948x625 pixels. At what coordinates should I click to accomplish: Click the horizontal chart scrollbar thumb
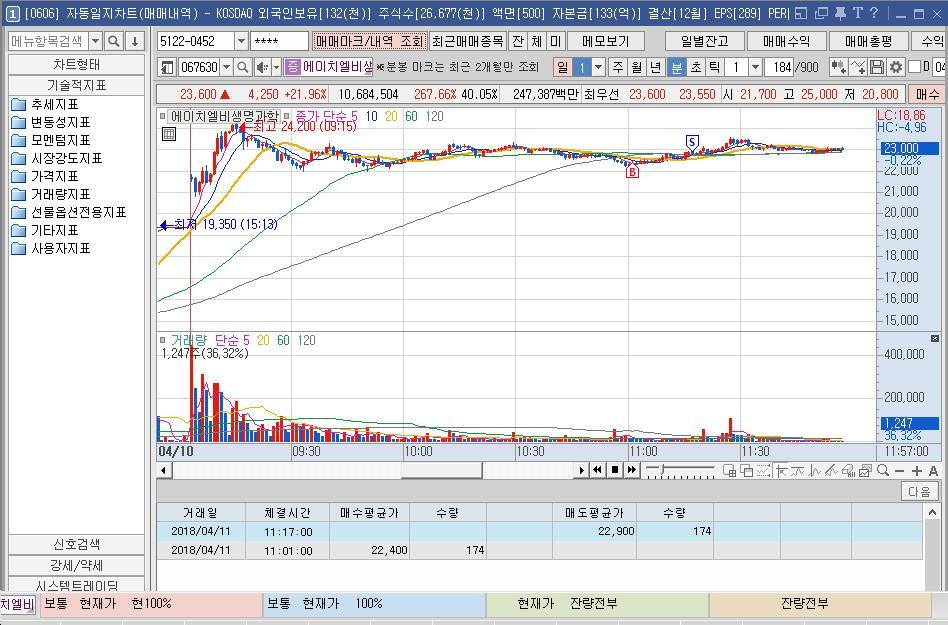pos(441,470)
